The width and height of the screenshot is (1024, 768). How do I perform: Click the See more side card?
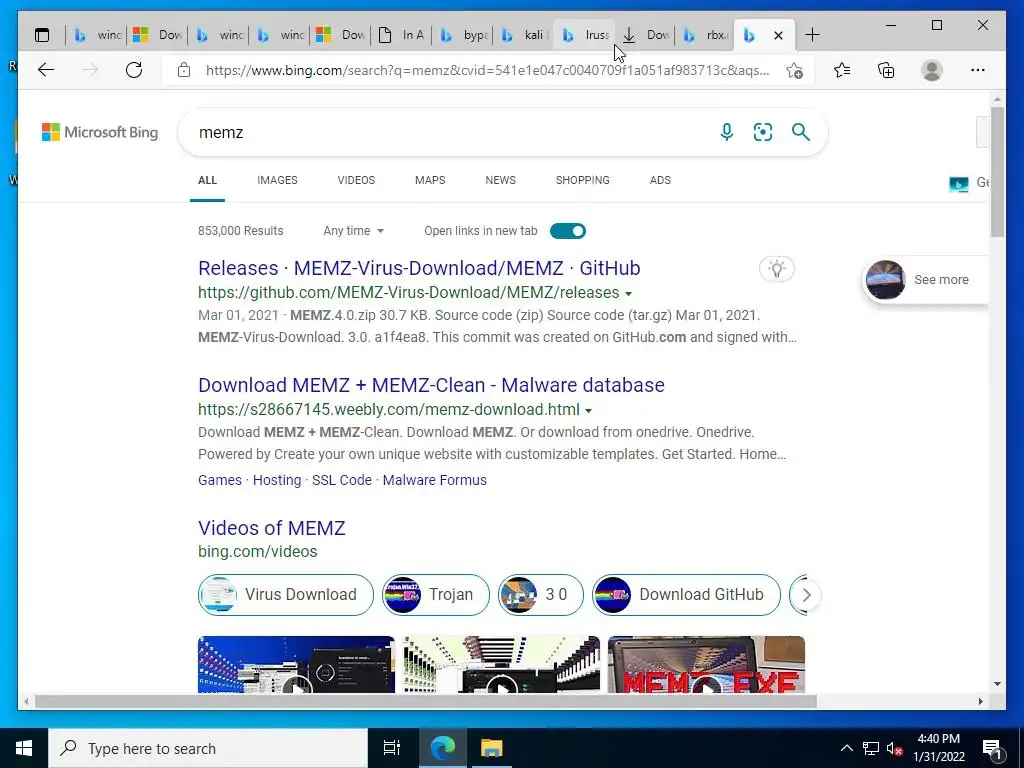pyautogui.click(x=925, y=280)
